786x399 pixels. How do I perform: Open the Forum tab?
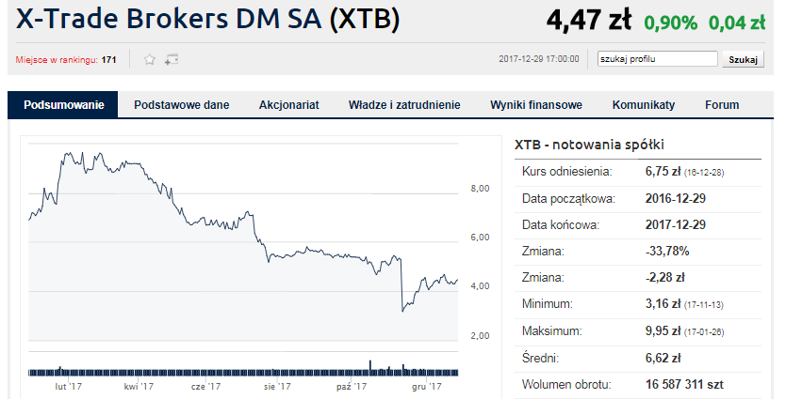(722, 105)
